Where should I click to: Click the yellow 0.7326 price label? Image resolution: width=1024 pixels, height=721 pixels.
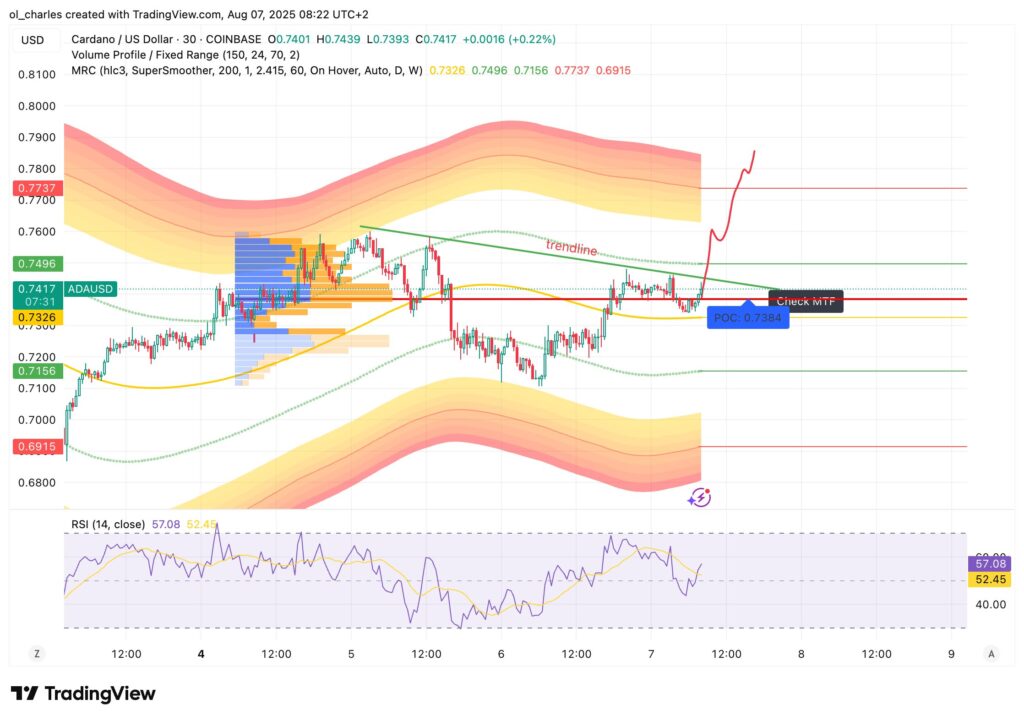(36, 317)
